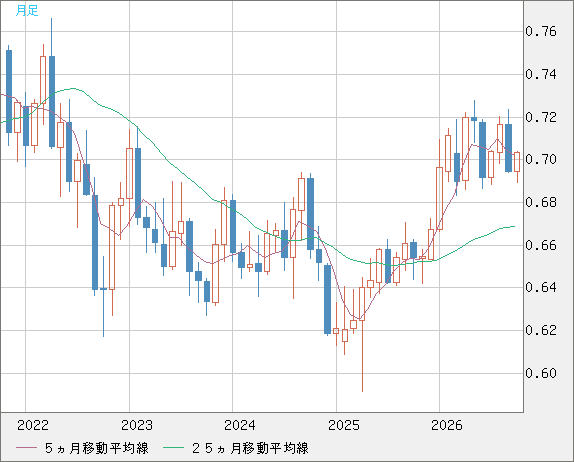
Task: Click the purple 5-month legend line sample
Action: click(x=27, y=448)
